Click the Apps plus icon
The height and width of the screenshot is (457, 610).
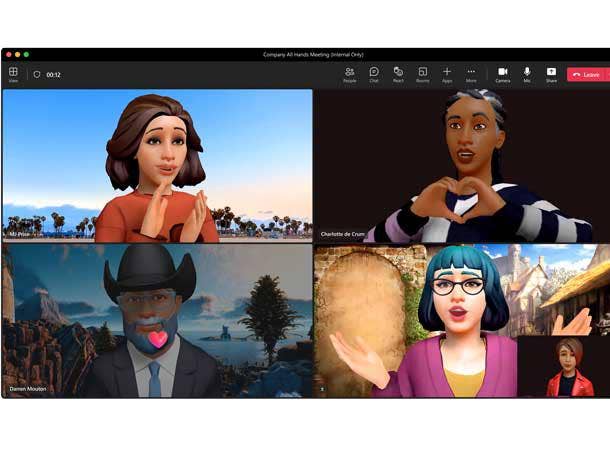tap(447, 73)
